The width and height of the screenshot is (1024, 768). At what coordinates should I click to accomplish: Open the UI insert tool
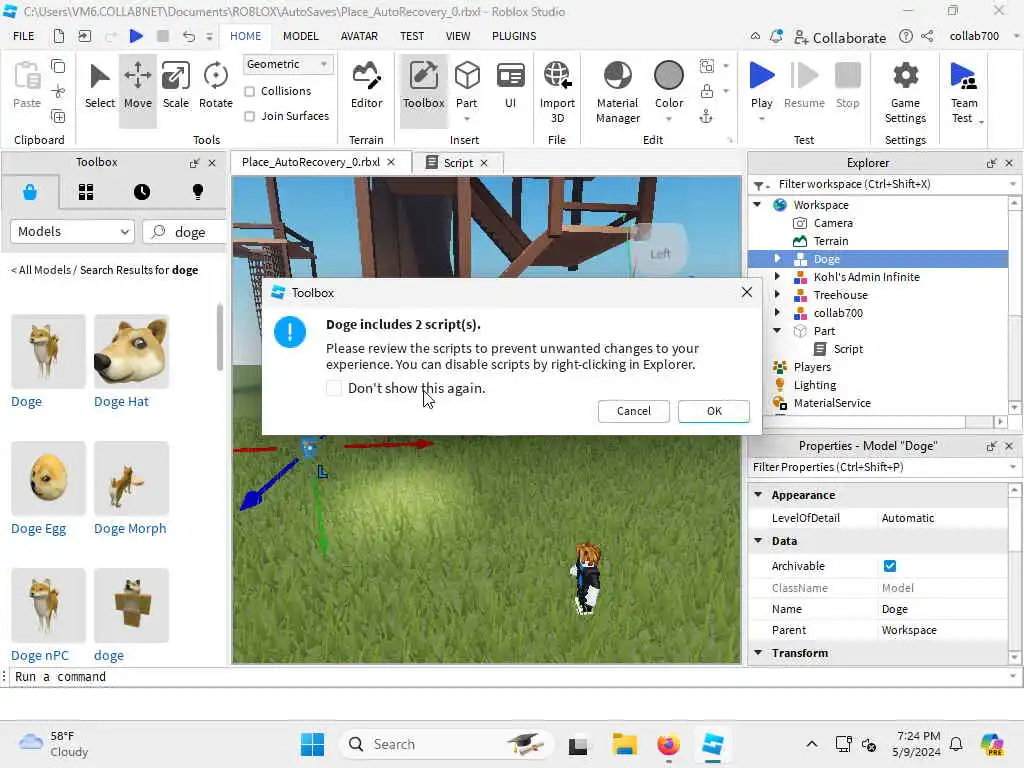pos(511,86)
